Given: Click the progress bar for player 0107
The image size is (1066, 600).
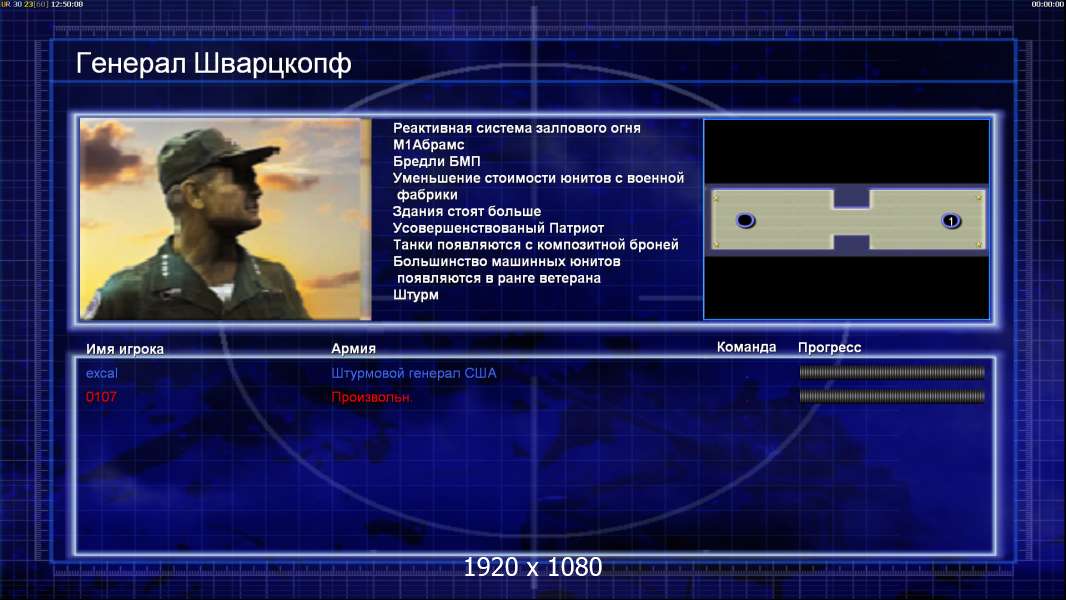Looking at the screenshot, I should [x=892, y=396].
